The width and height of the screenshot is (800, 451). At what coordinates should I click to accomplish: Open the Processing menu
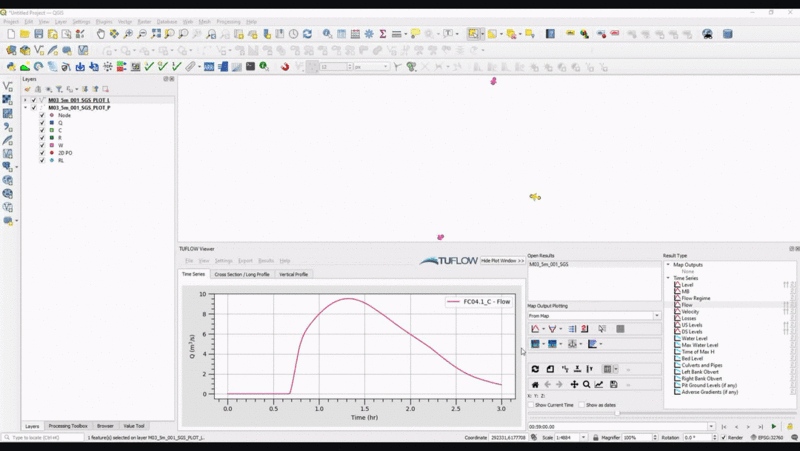click(228, 21)
